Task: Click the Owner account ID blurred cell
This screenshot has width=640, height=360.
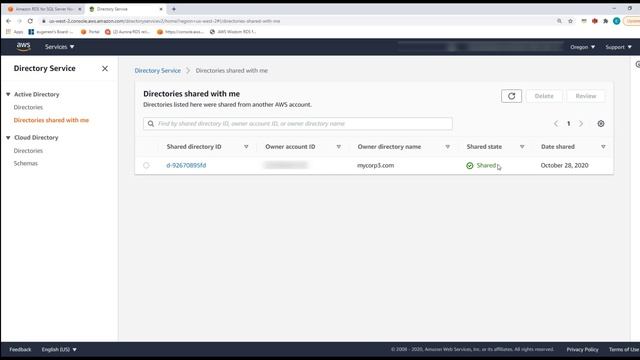Action: (x=286, y=165)
